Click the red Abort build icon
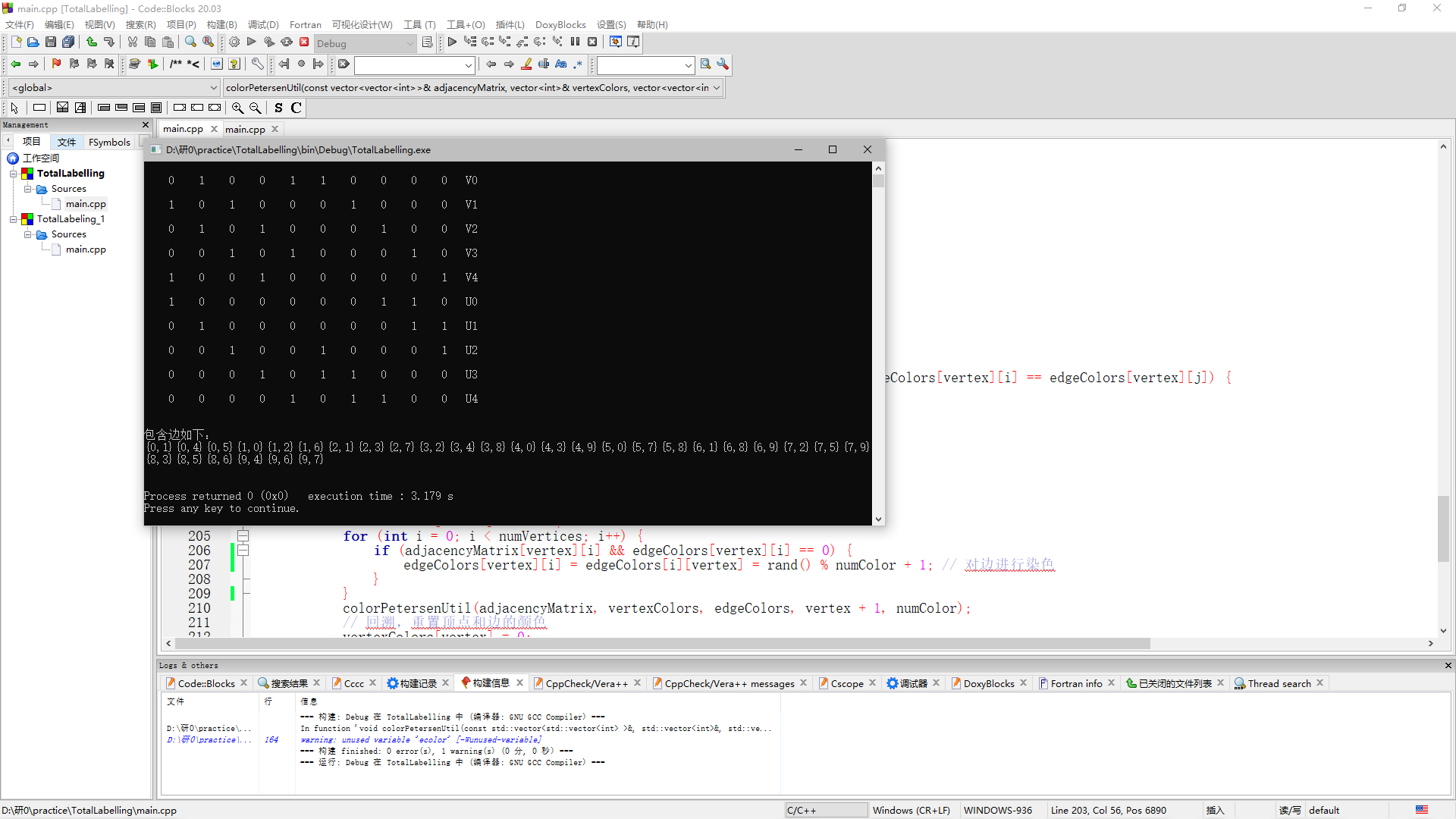Screen dimensions: 1456x819 (304, 42)
